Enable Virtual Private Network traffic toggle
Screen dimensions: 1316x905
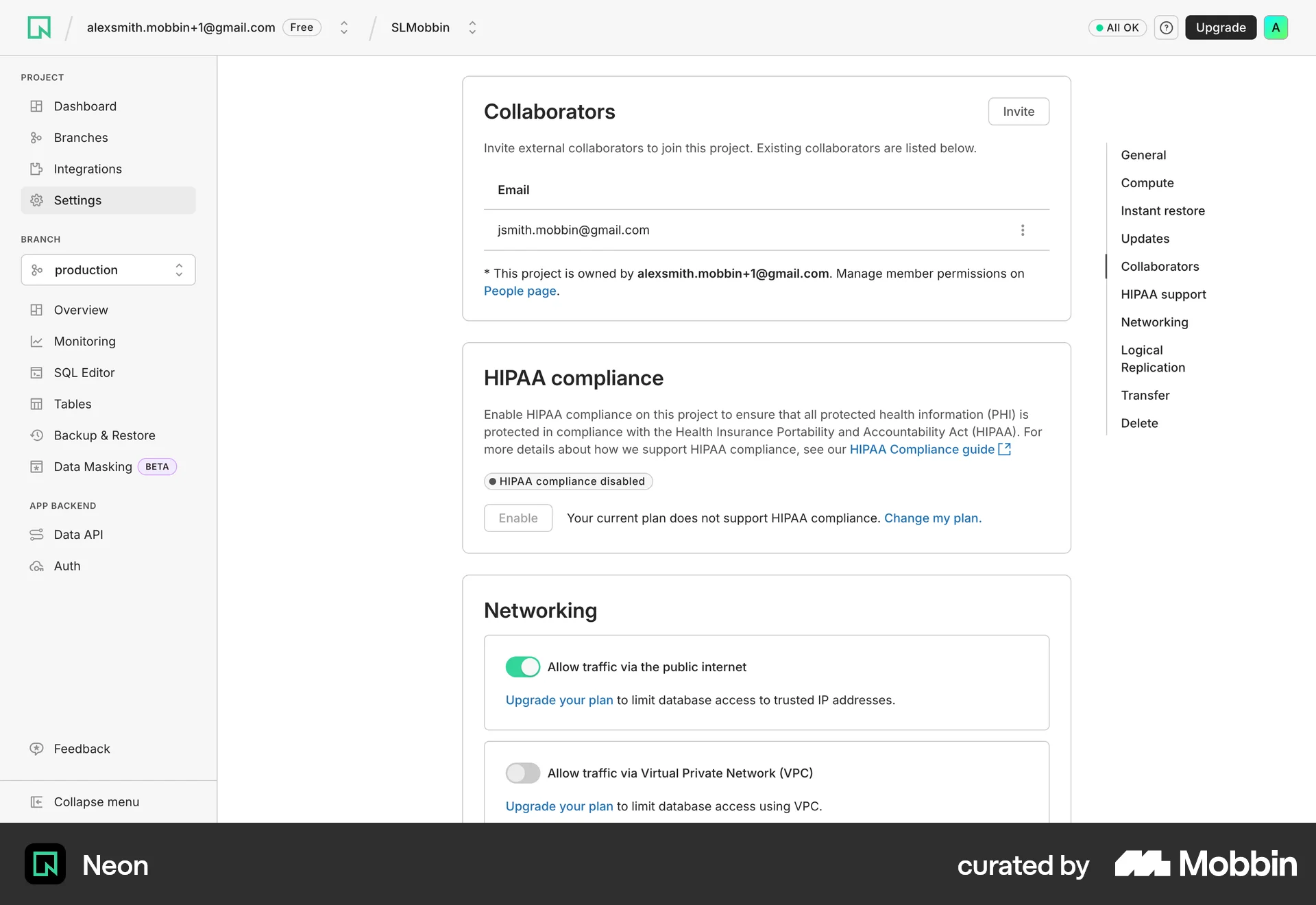[x=523, y=773]
